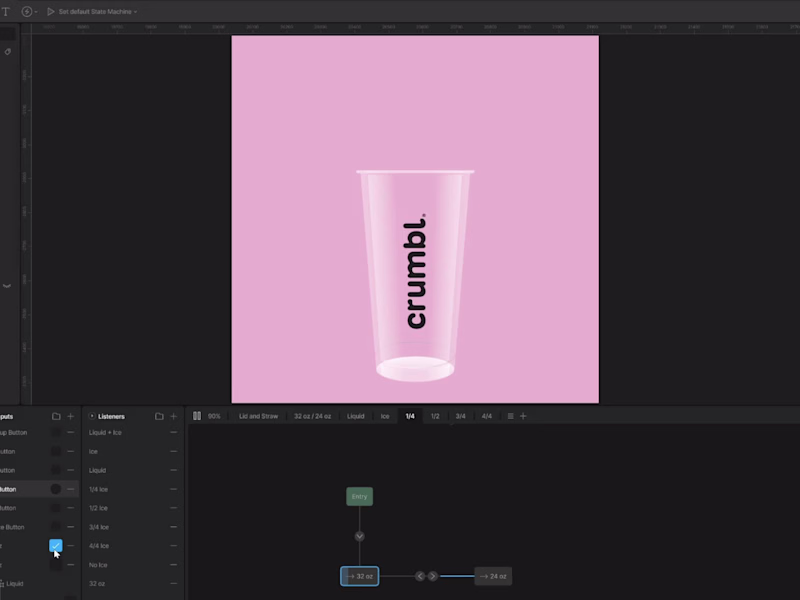Open the timeline options hamburger icon

click(x=511, y=416)
